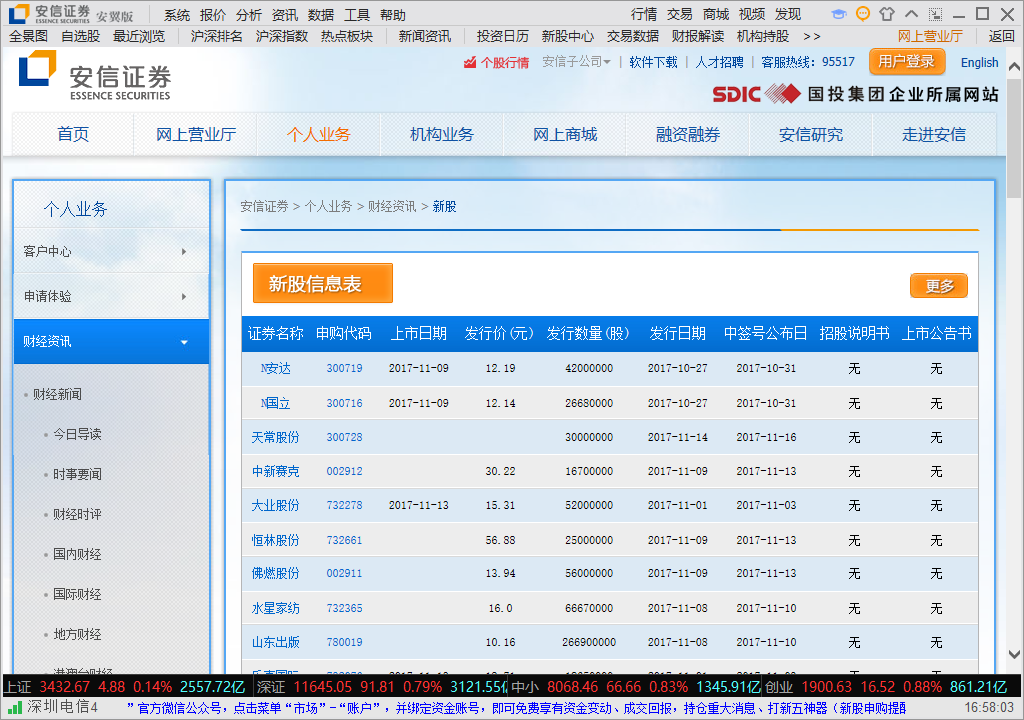The height and width of the screenshot is (720, 1024).
Task: Open the N安达 stock link
Action: pos(276,368)
